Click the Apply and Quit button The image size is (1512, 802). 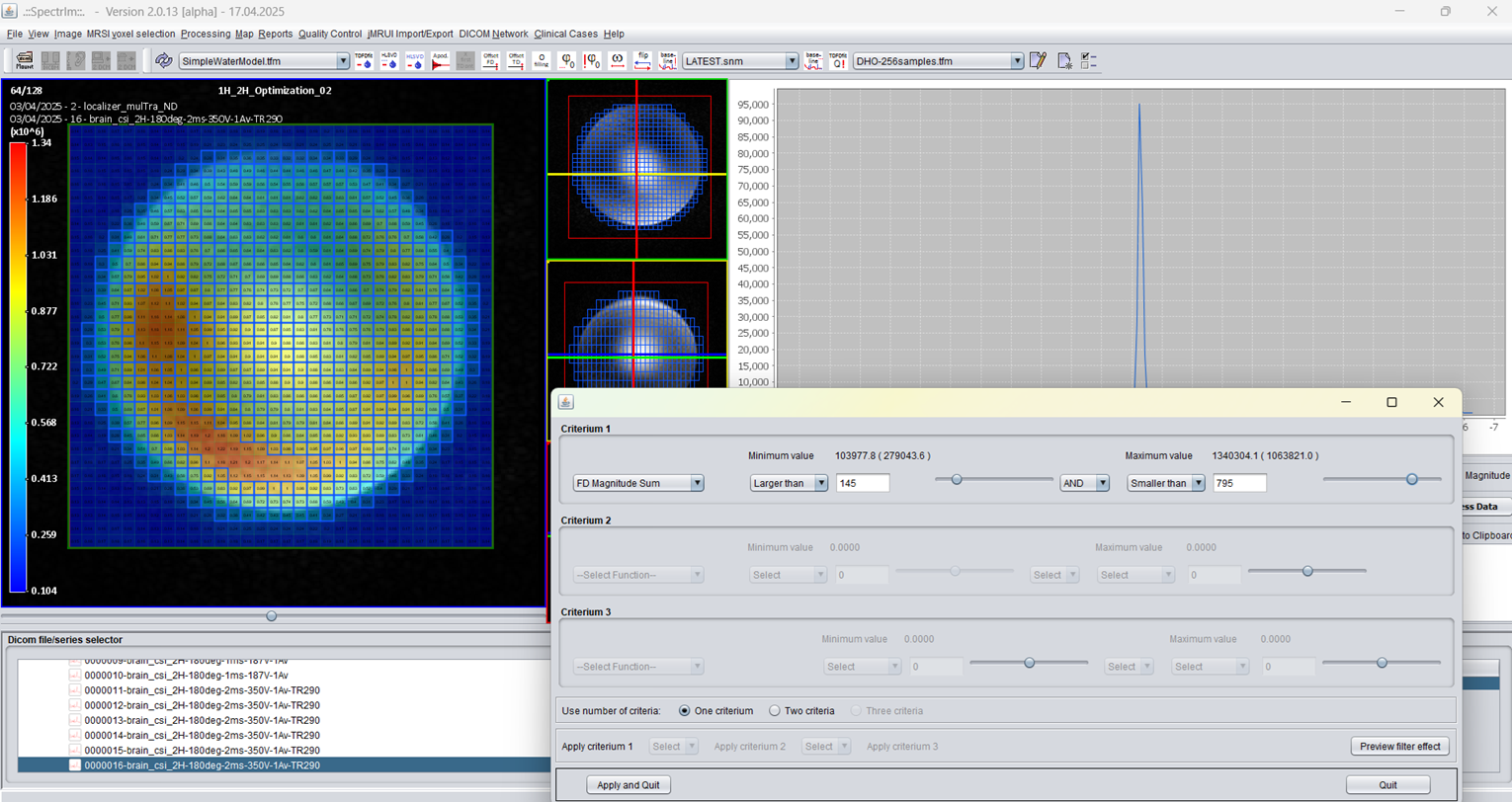point(629,785)
